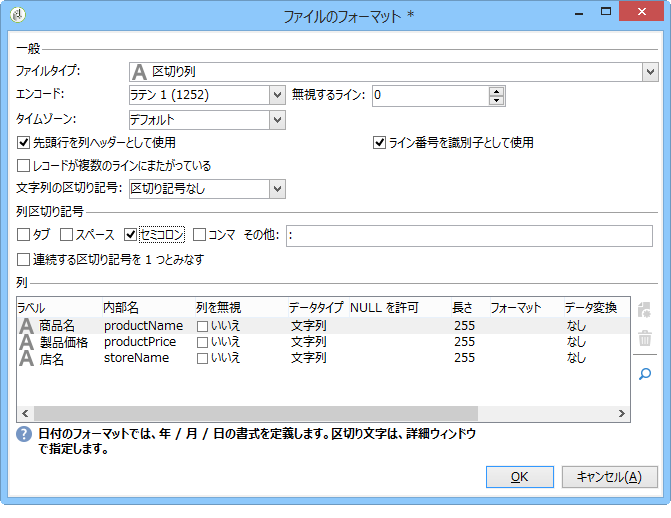This screenshot has height=518, width=671.
Task: Click the add column icon beside table
Action: (x=644, y=310)
